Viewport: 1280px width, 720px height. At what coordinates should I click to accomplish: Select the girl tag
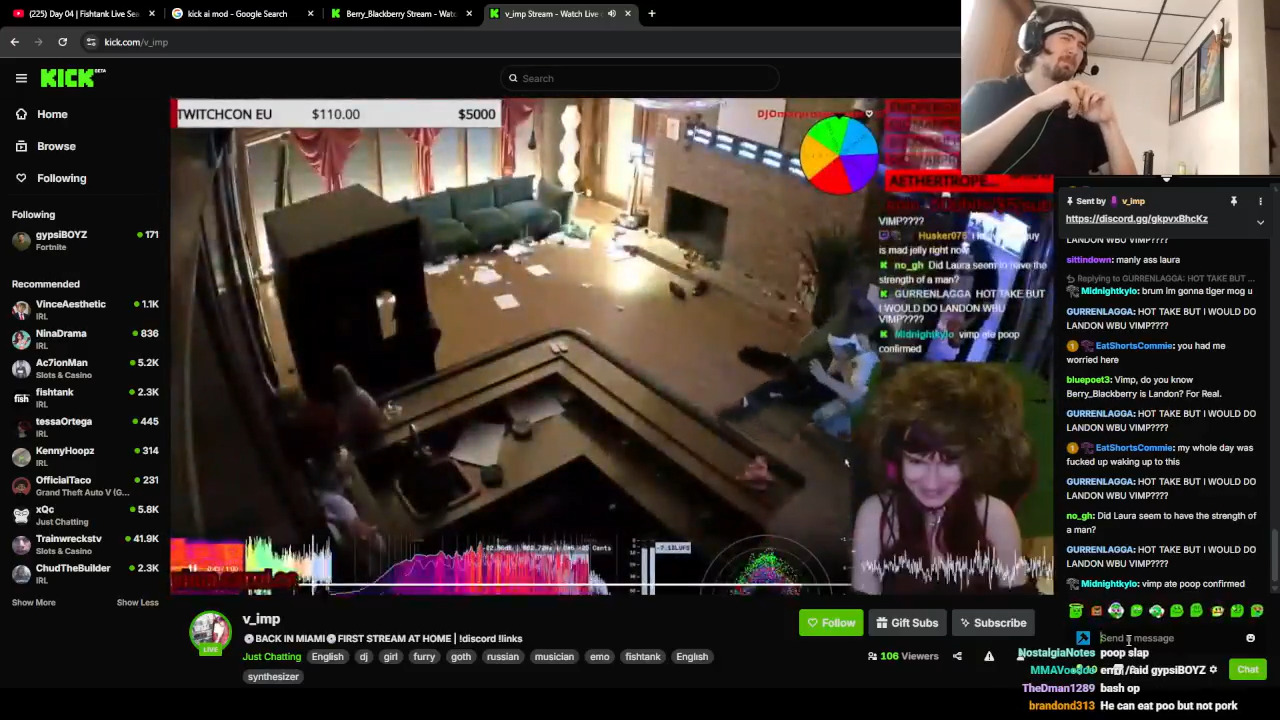(390, 657)
